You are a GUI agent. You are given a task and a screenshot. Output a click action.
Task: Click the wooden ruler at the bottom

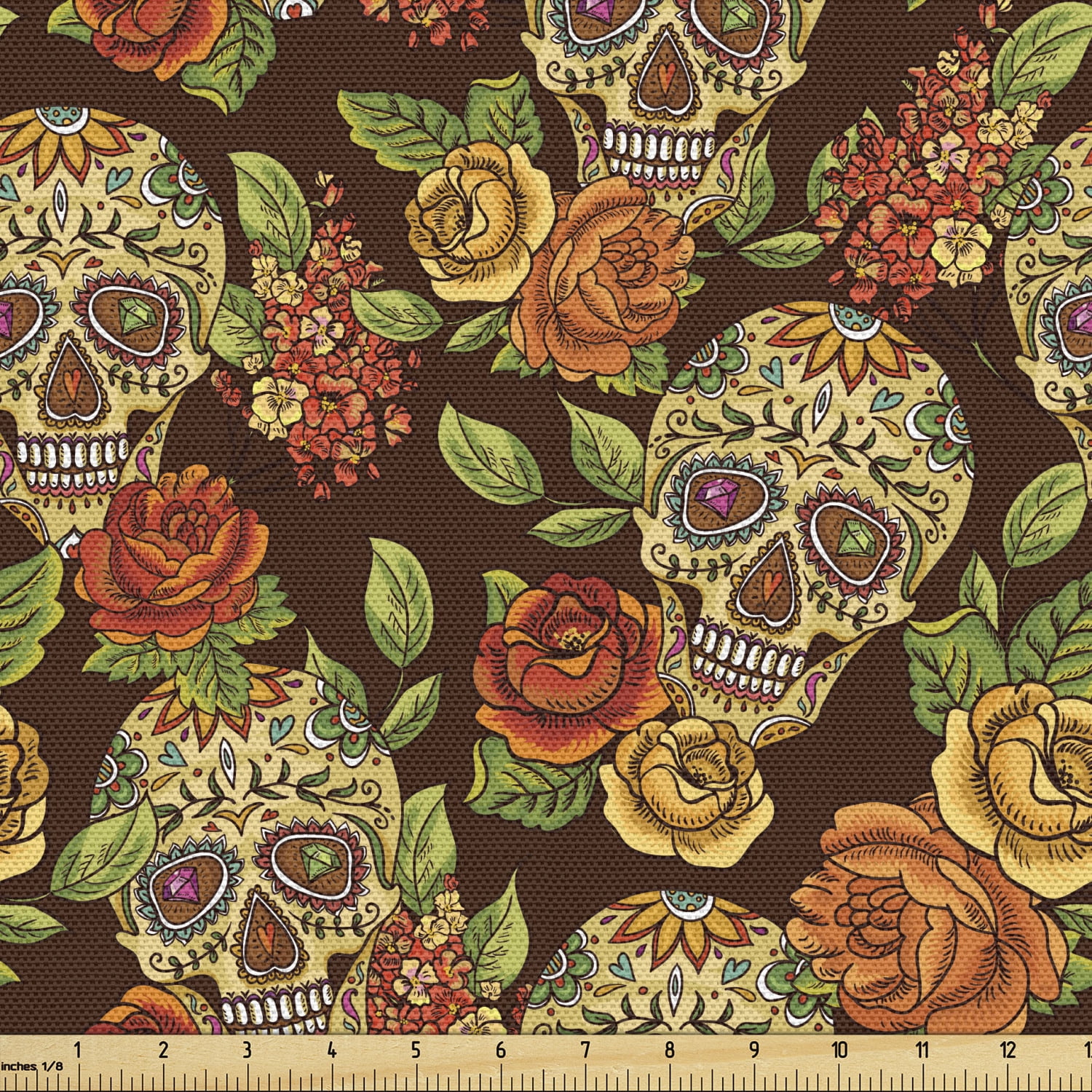[x=546, y=1063]
